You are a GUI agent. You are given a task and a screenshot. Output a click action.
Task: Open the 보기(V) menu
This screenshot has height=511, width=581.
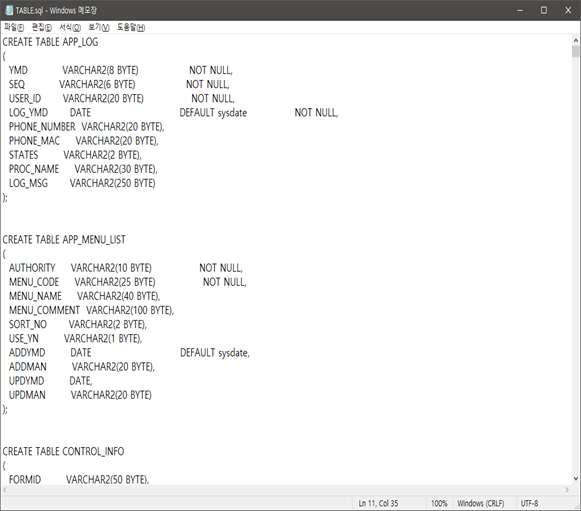[x=99, y=27]
